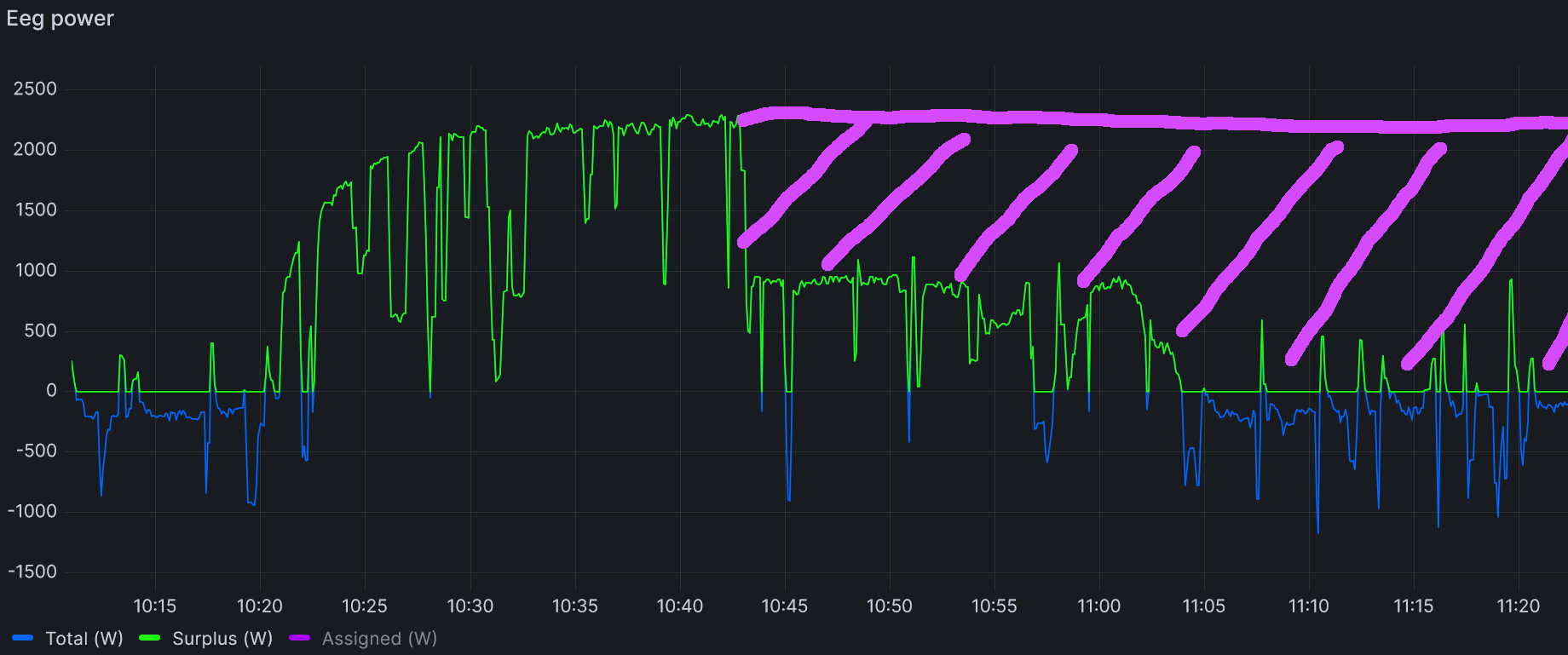
Task: Click the 2500 value on the Y-axis
Action: click(x=35, y=89)
